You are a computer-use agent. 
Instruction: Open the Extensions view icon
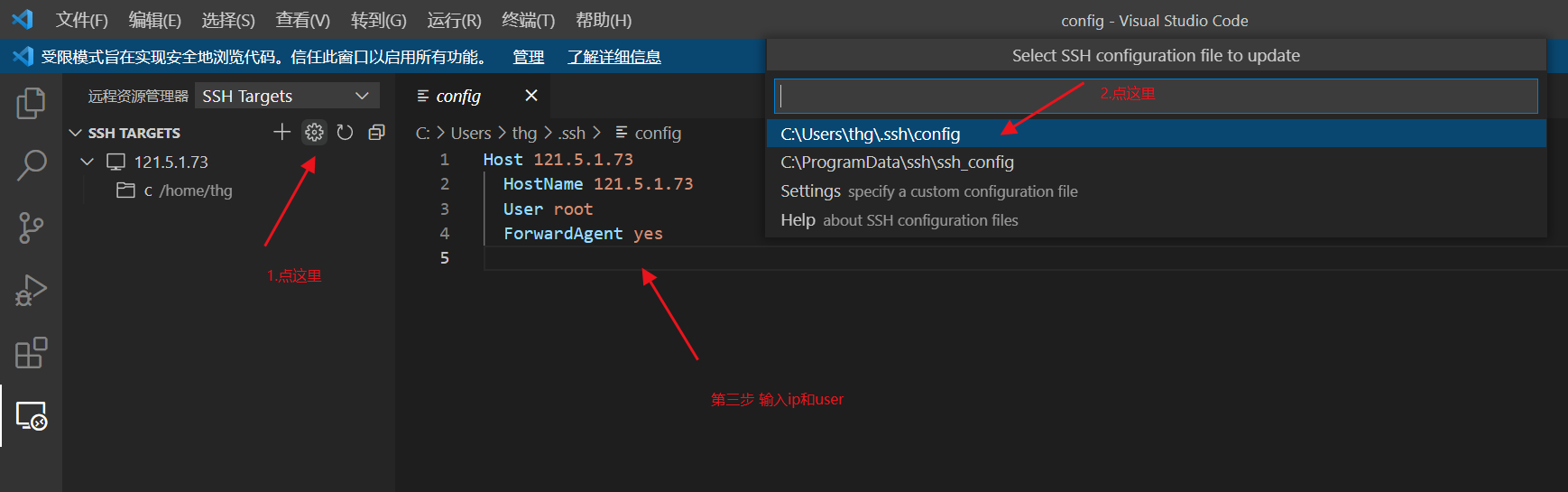point(31,353)
